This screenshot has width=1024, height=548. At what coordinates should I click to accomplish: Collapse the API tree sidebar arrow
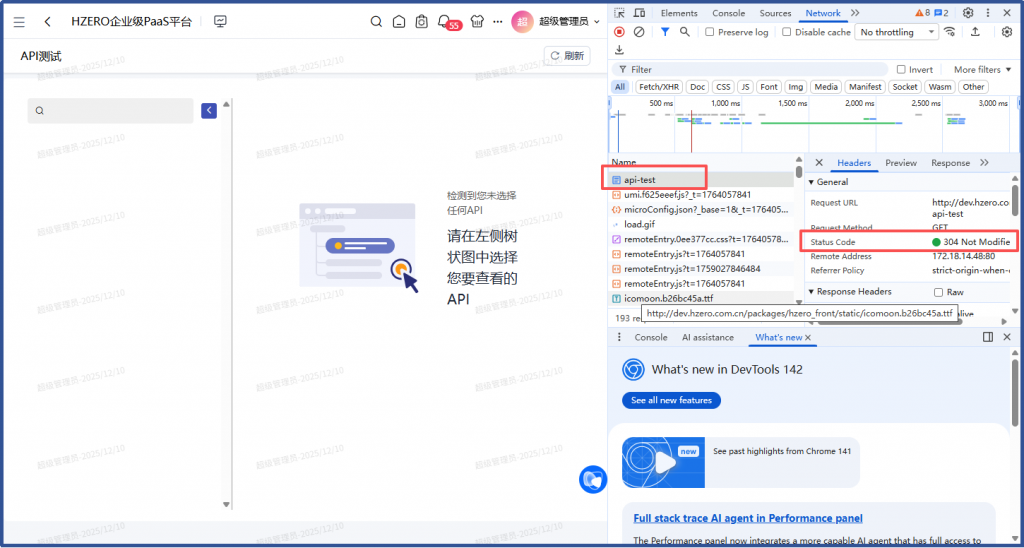pyautogui.click(x=209, y=110)
